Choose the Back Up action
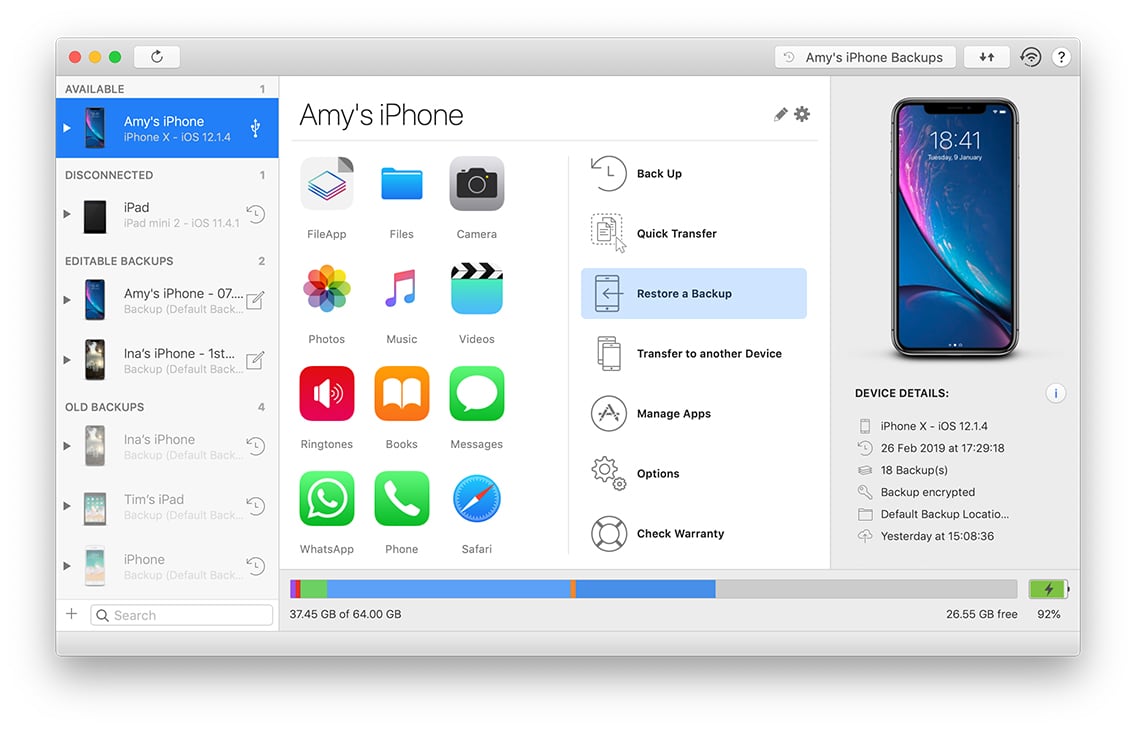 [694, 174]
